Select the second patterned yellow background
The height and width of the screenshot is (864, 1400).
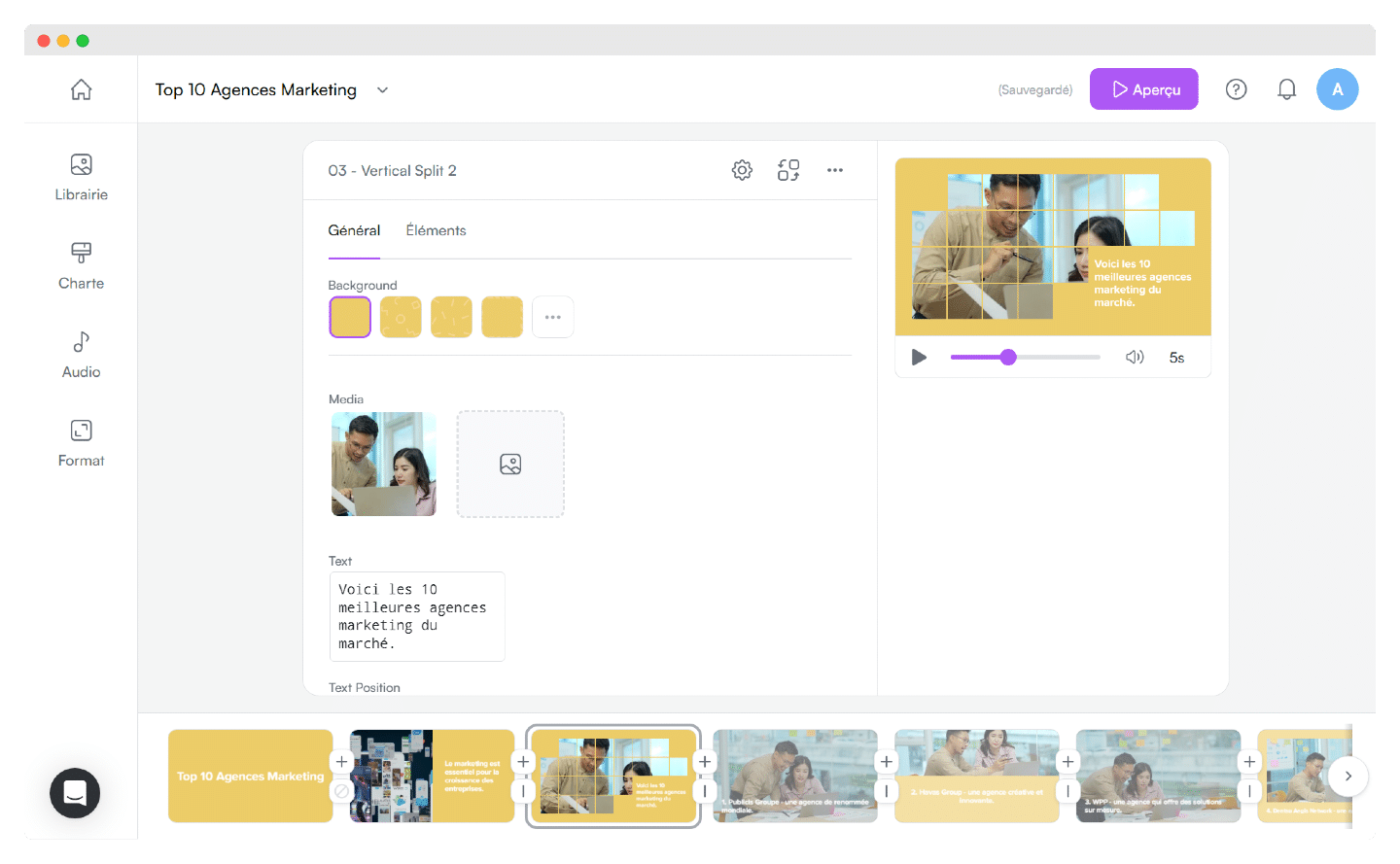click(x=401, y=317)
